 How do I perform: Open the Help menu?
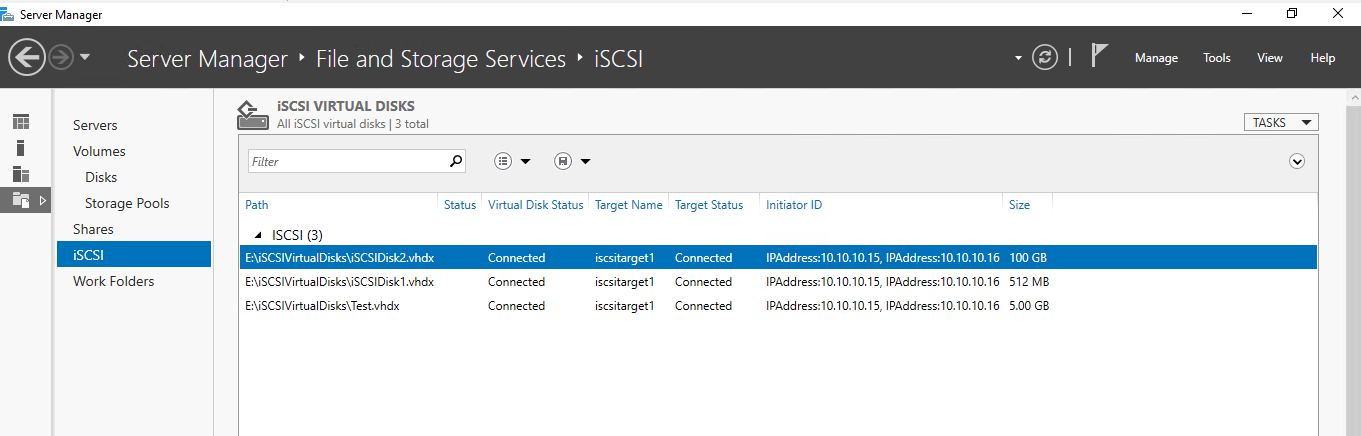1323,58
